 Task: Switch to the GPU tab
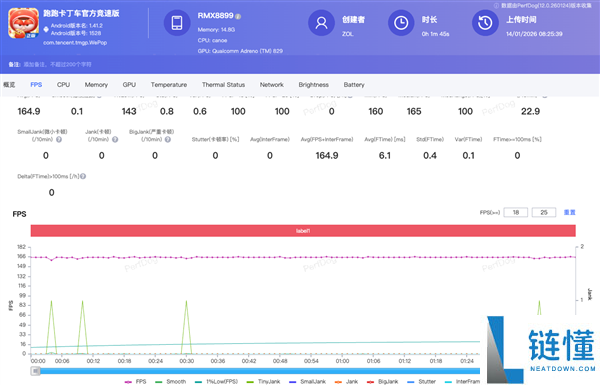click(x=129, y=85)
